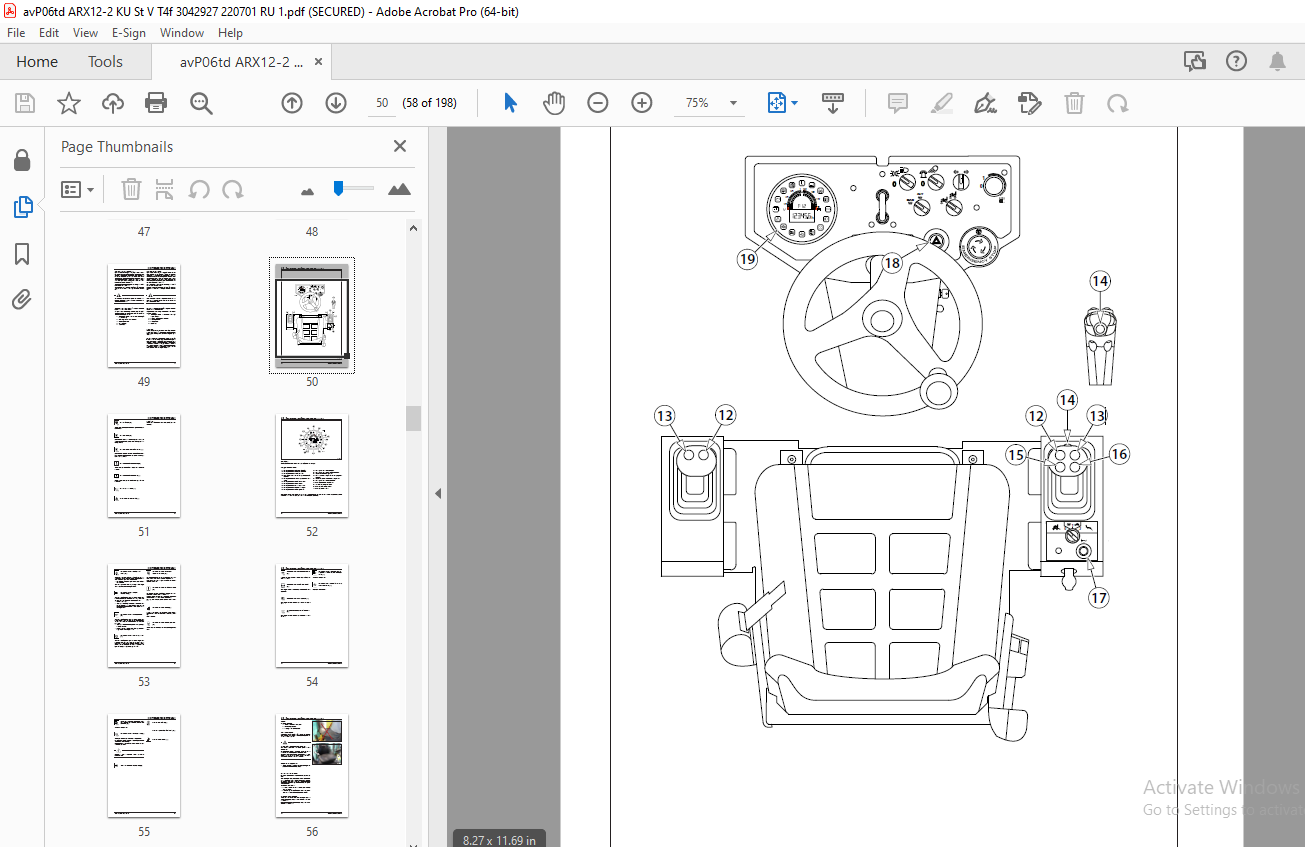
Task: Expand the fit page options dropdown arrow
Action: (795, 103)
